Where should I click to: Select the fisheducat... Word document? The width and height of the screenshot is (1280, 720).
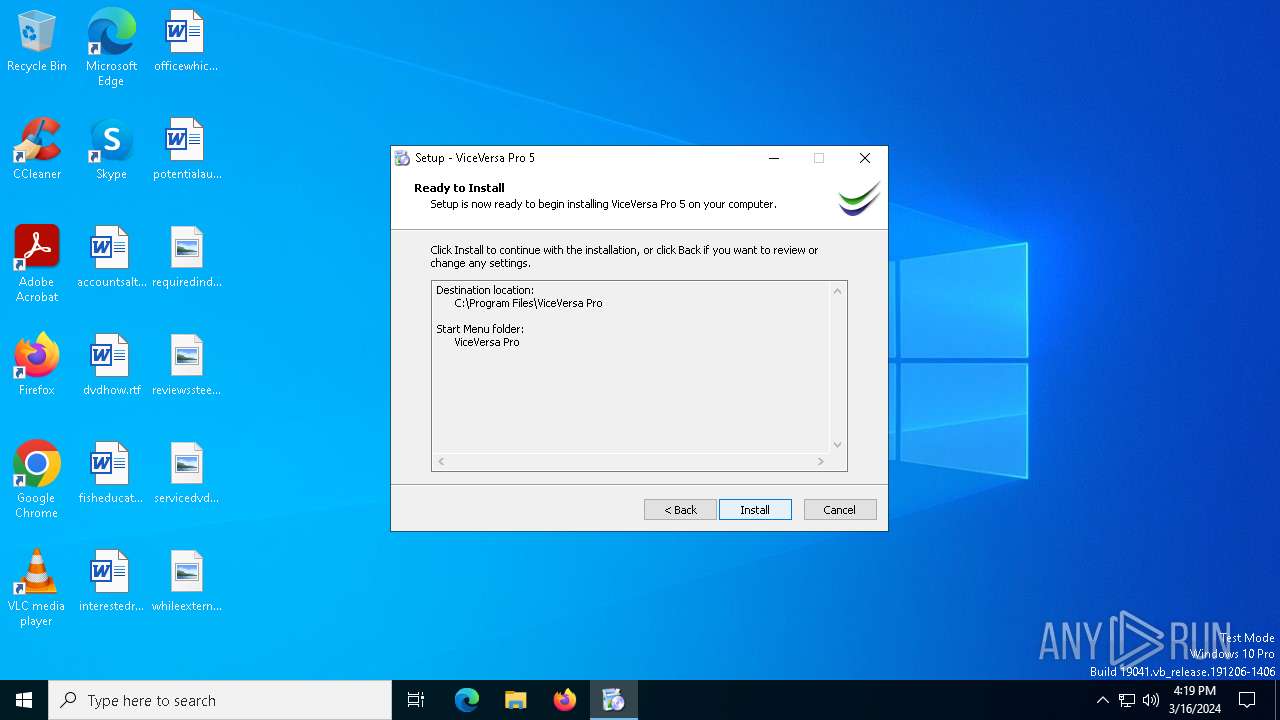(111, 472)
